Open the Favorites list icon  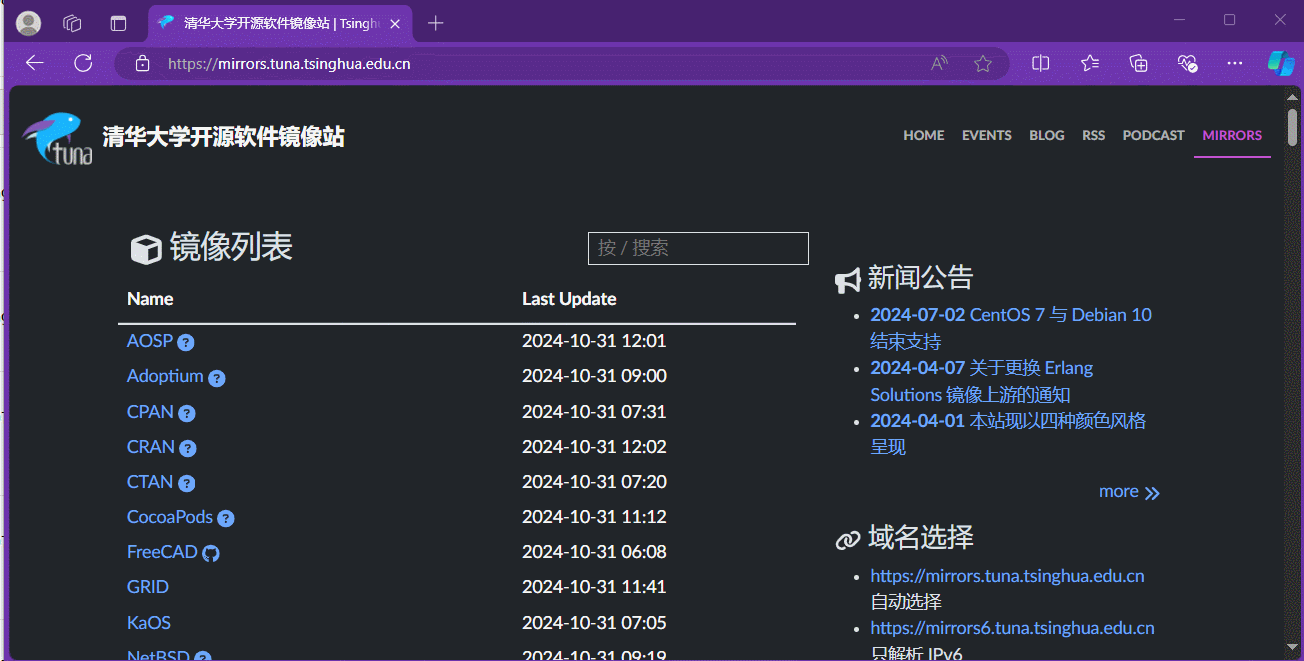pos(1090,63)
